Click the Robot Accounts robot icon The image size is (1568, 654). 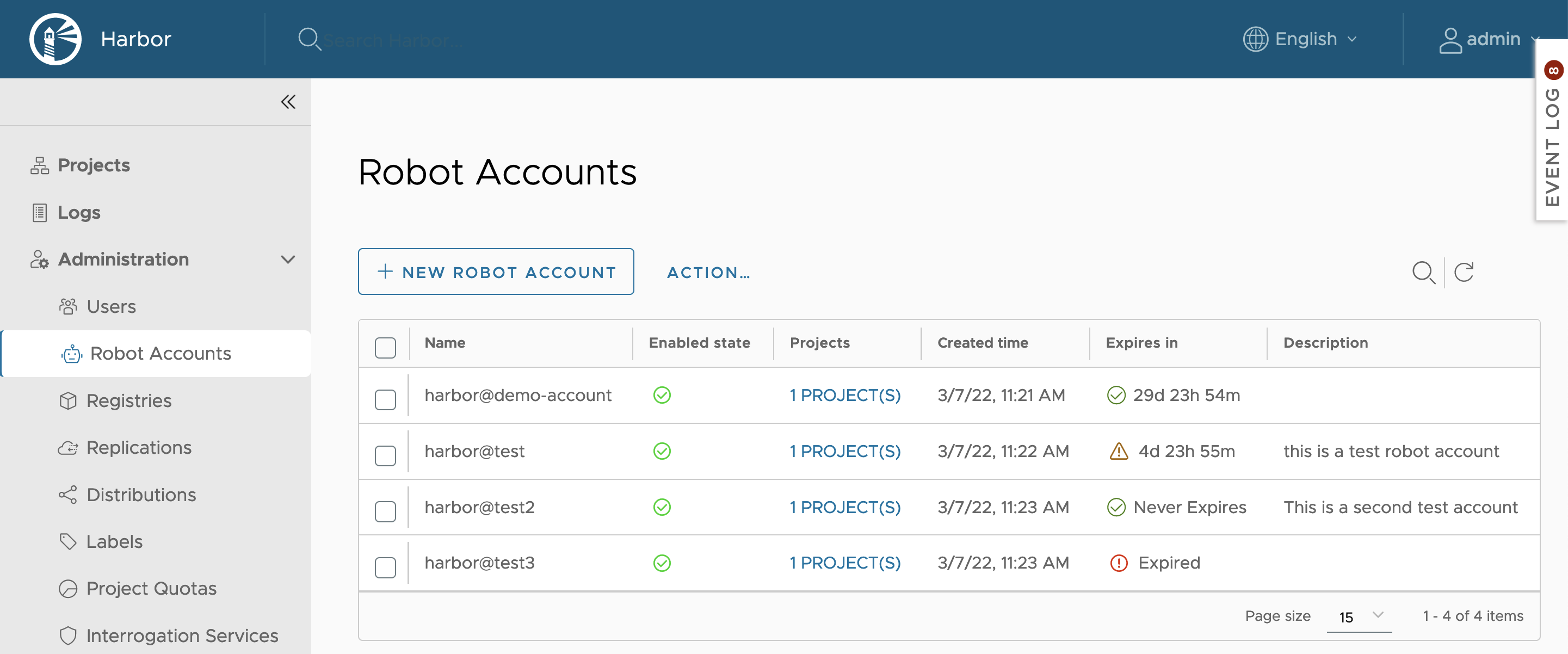[x=72, y=354]
